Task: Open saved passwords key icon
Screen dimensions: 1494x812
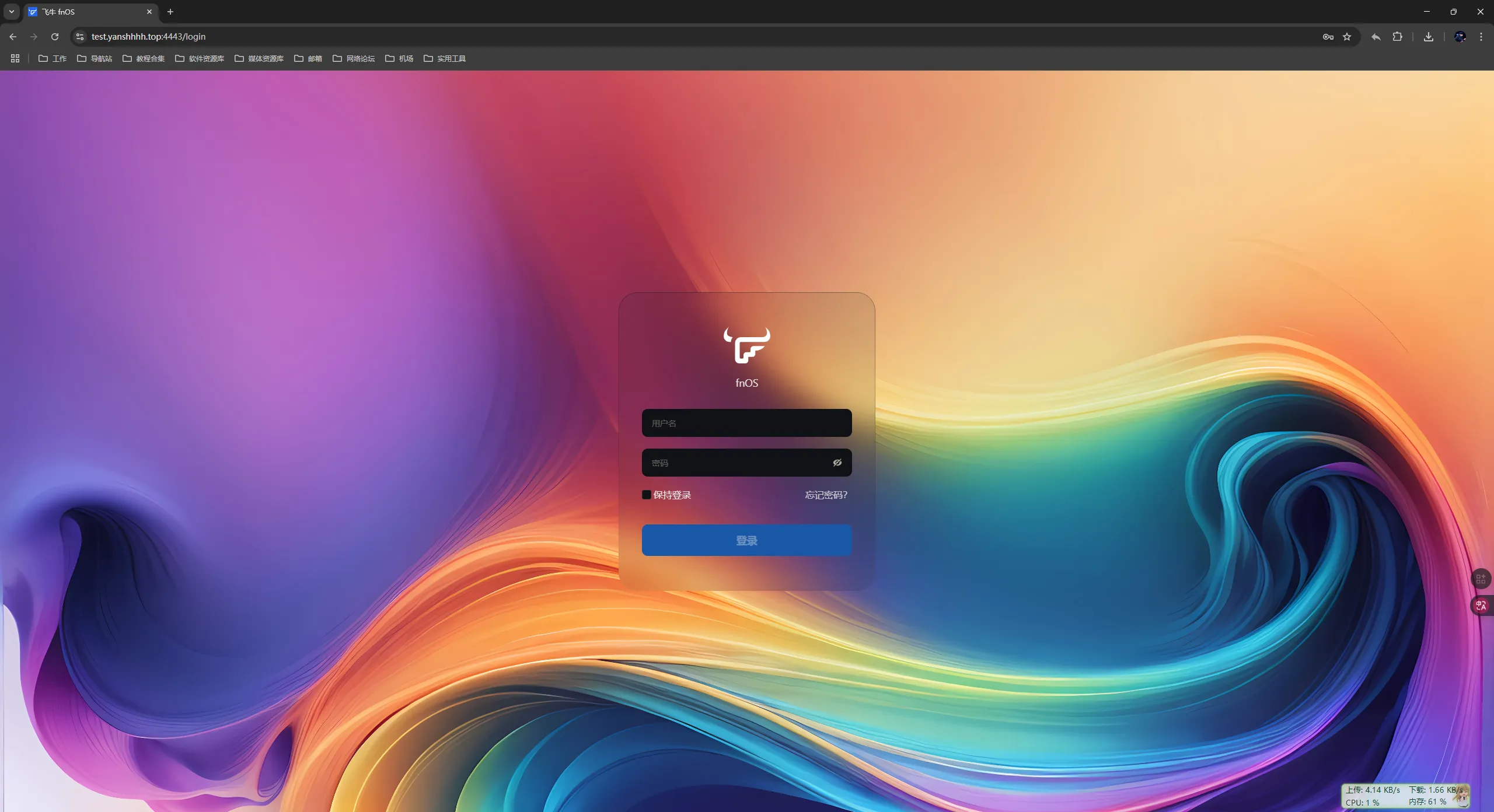Action: click(x=1328, y=37)
